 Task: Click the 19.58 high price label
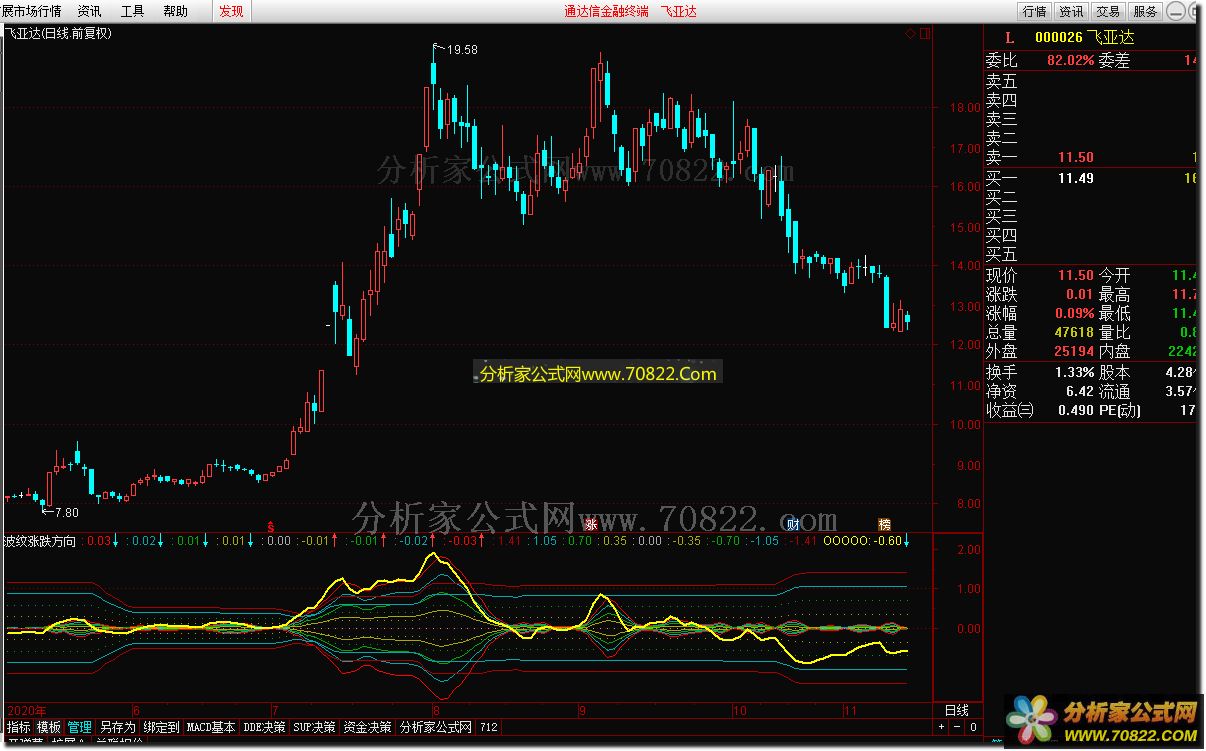coord(462,49)
